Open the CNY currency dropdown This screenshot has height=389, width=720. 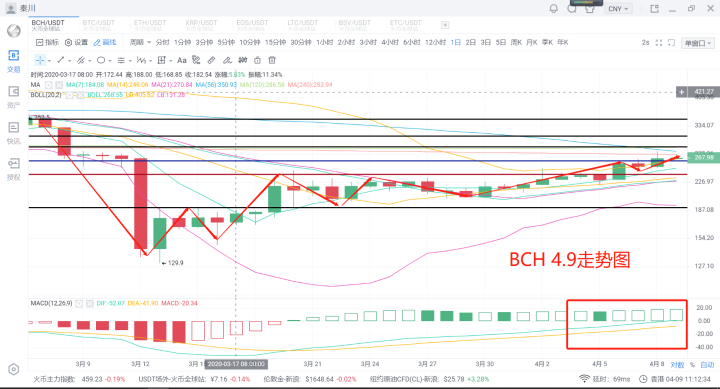tap(618, 9)
